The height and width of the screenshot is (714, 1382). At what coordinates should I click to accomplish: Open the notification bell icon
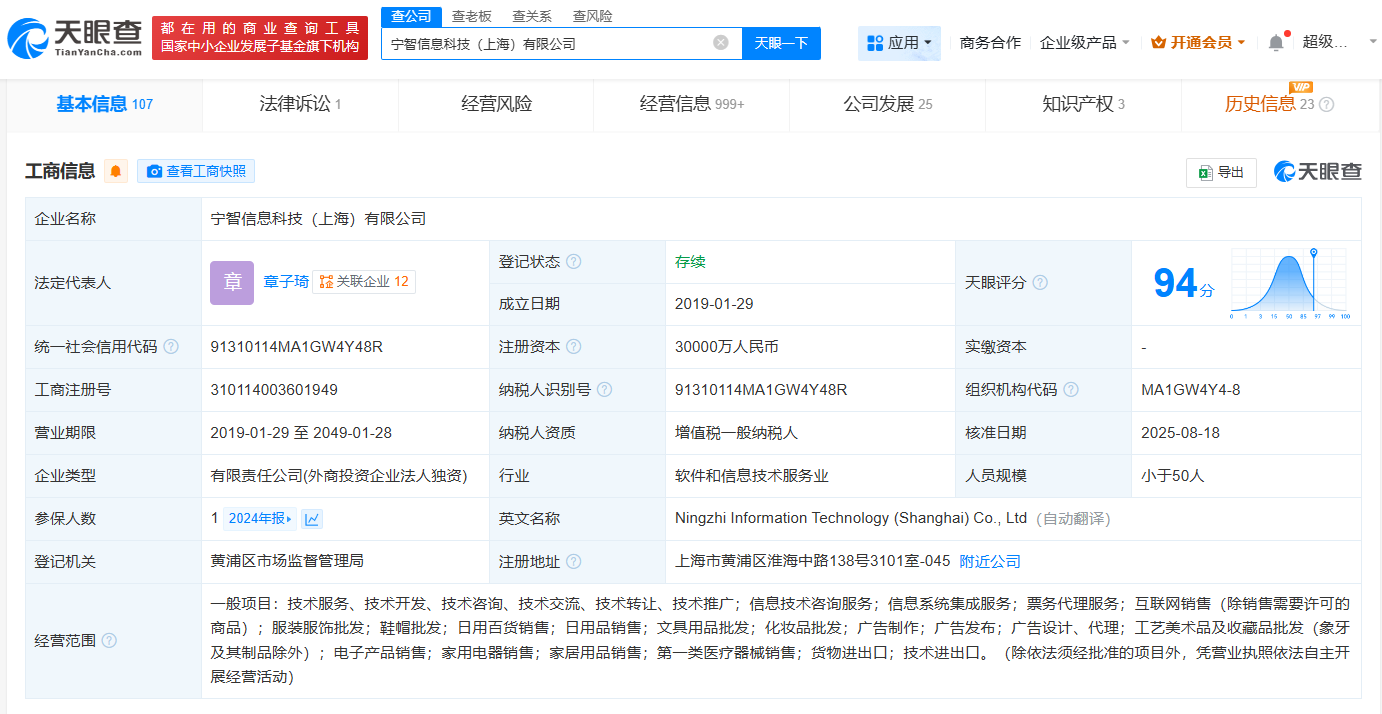(x=1274, y=42)
